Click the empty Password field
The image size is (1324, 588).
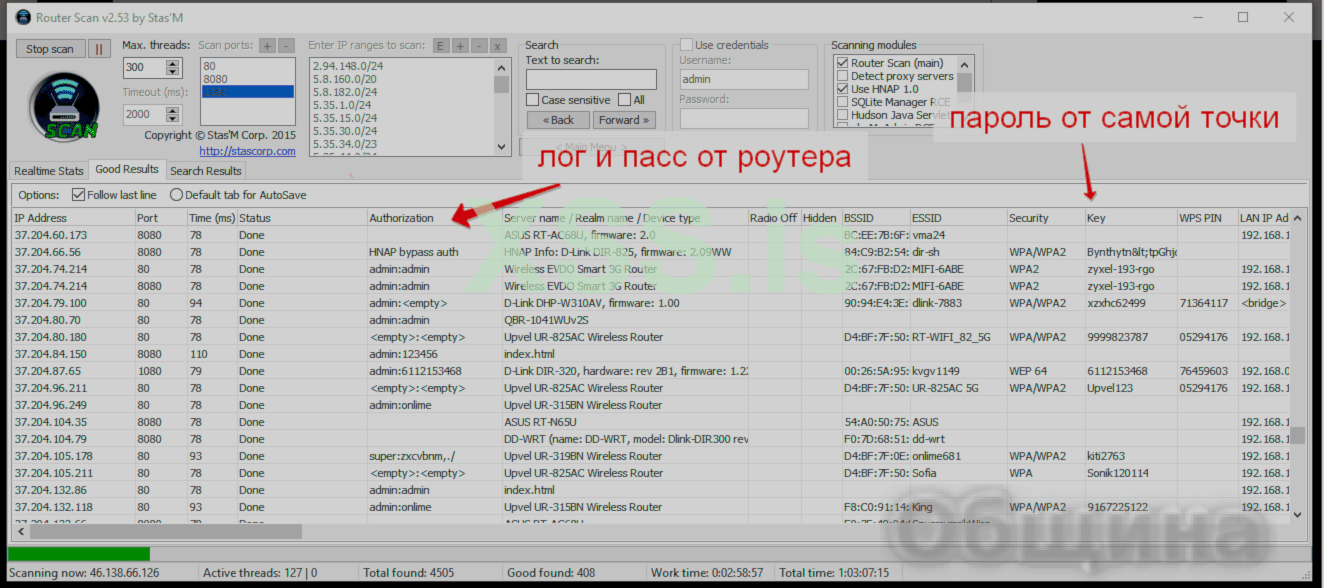coord(743,118)
